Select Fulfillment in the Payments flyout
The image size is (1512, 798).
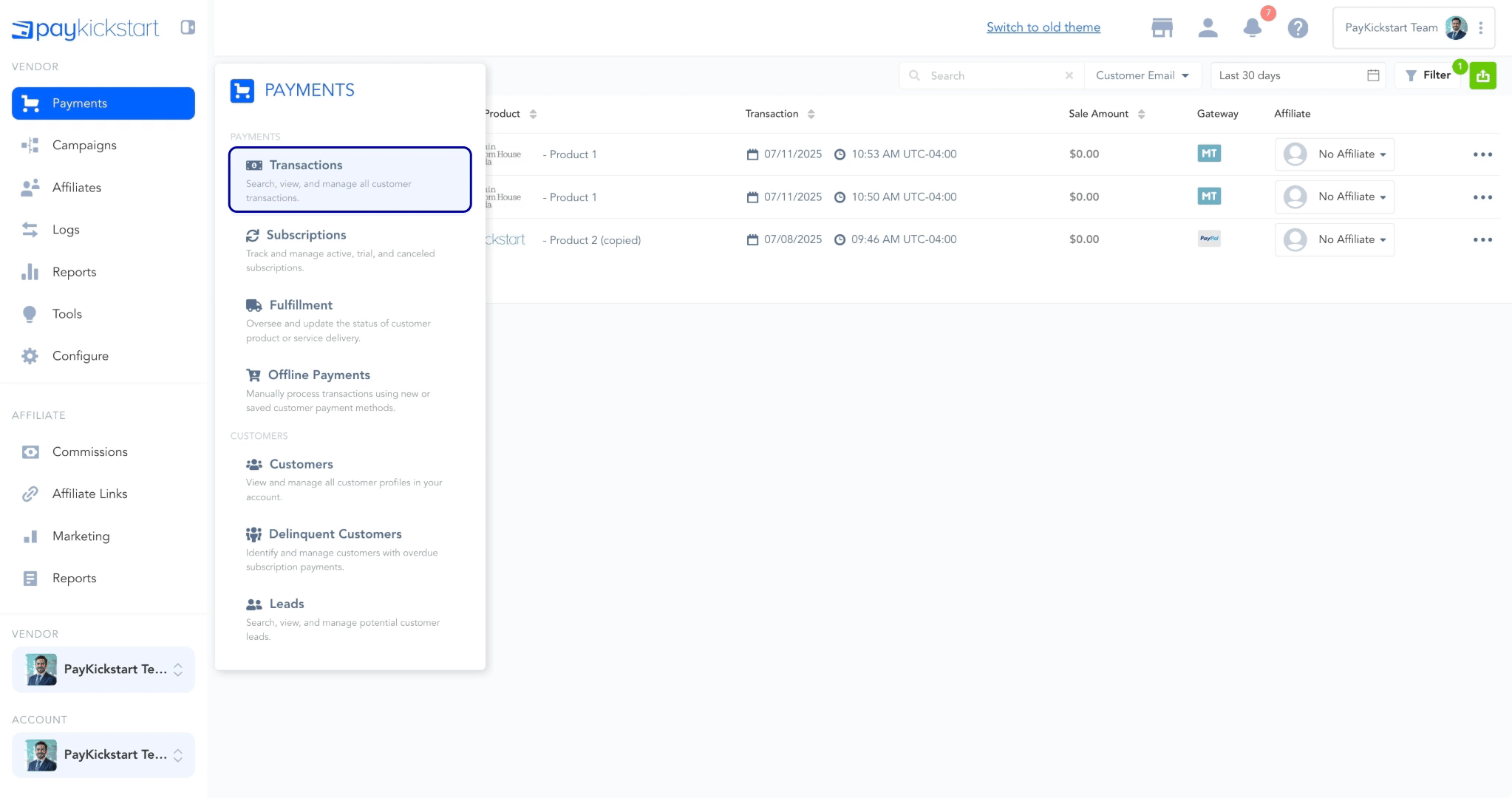[350, 320]
